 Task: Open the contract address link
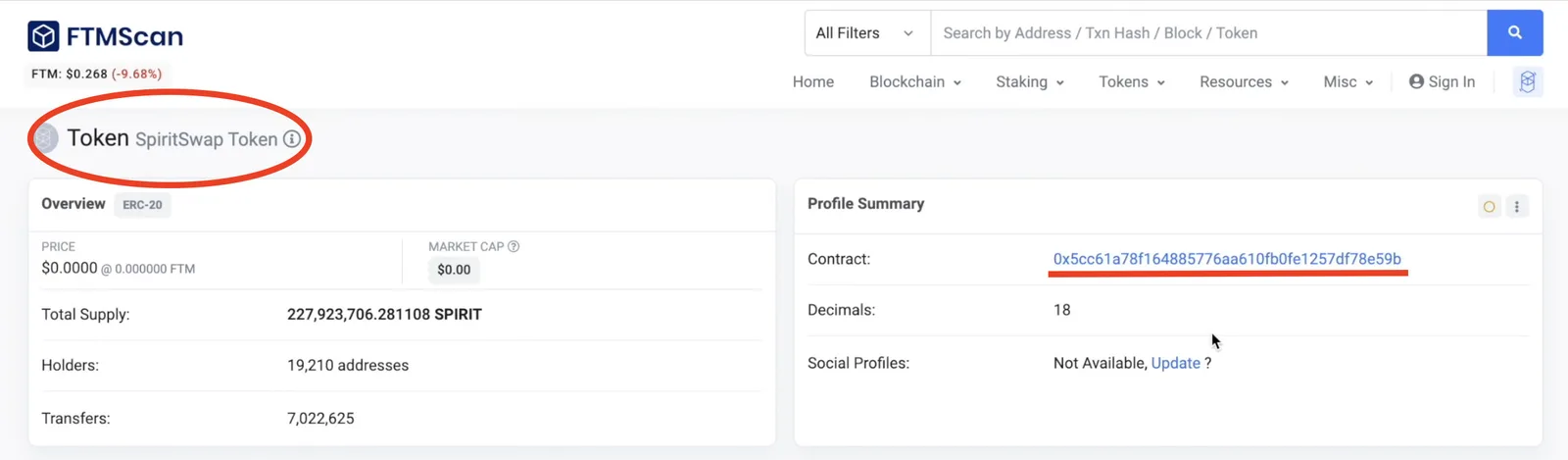click(1227, 259)
